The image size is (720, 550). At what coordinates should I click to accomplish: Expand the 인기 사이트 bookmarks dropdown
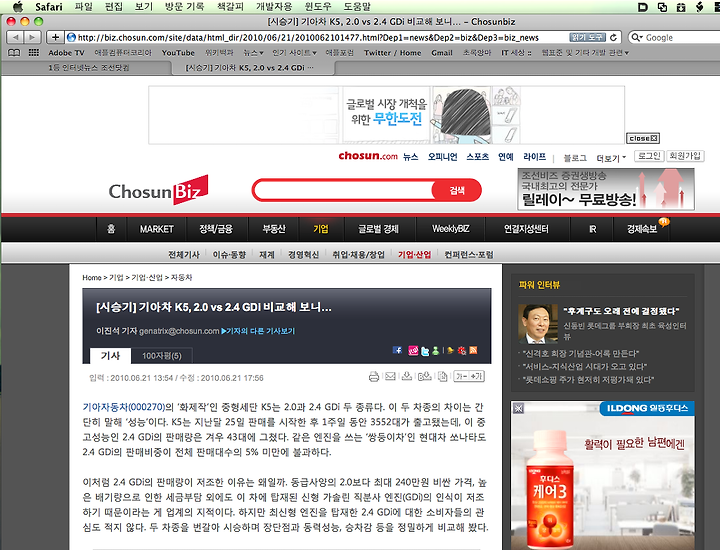click(294, 53)
